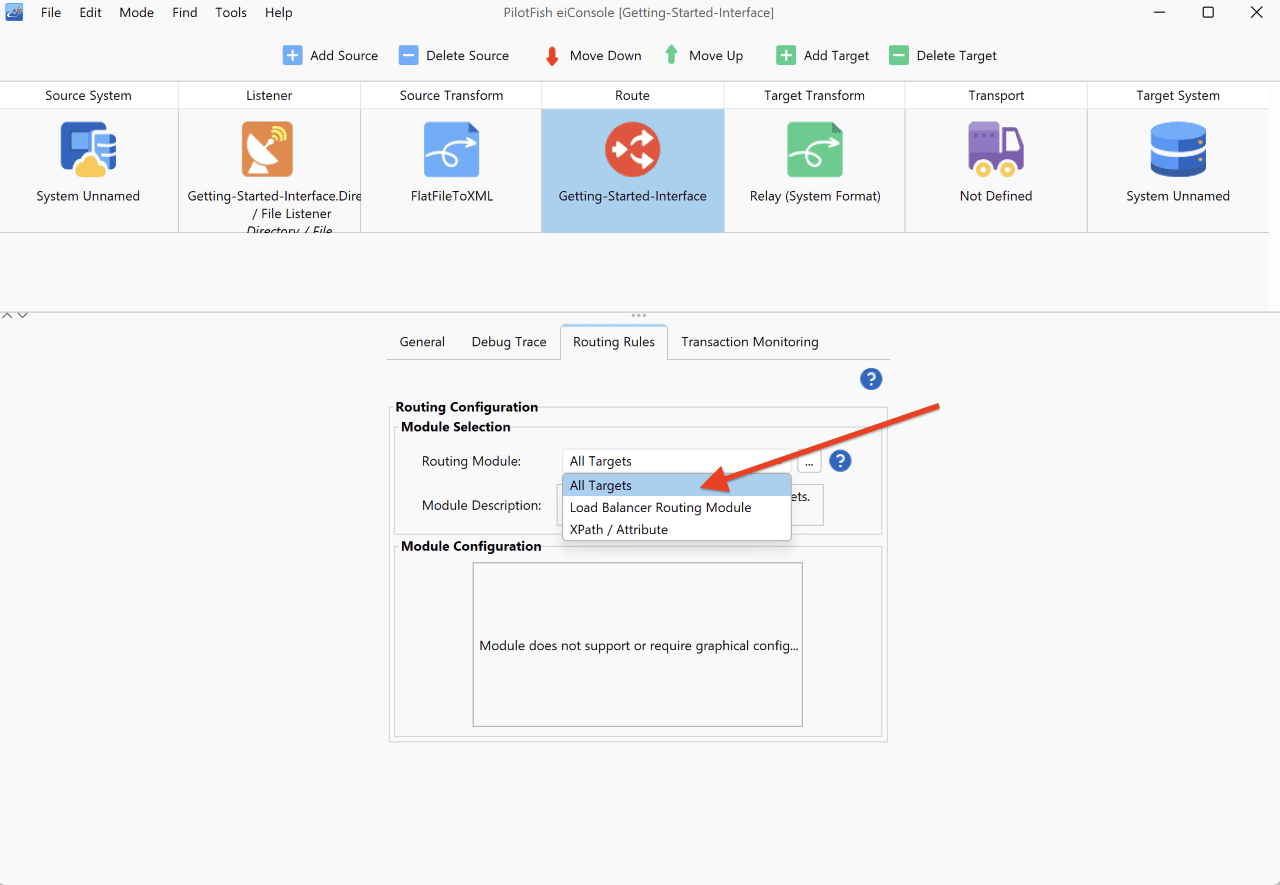
Task: Click the Add Source label
Action: [344, 56]
